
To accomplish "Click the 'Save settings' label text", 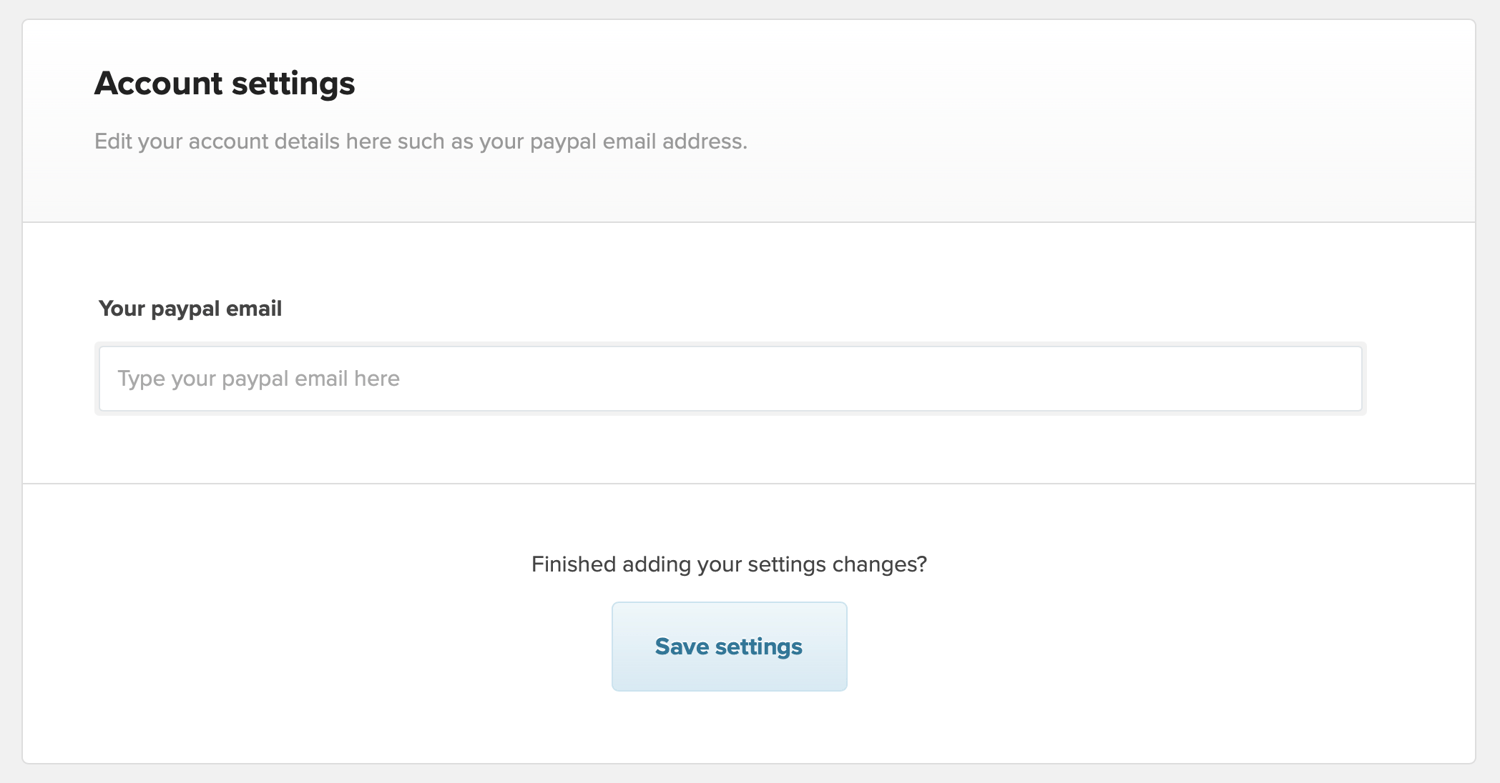I will click(729, 647).
